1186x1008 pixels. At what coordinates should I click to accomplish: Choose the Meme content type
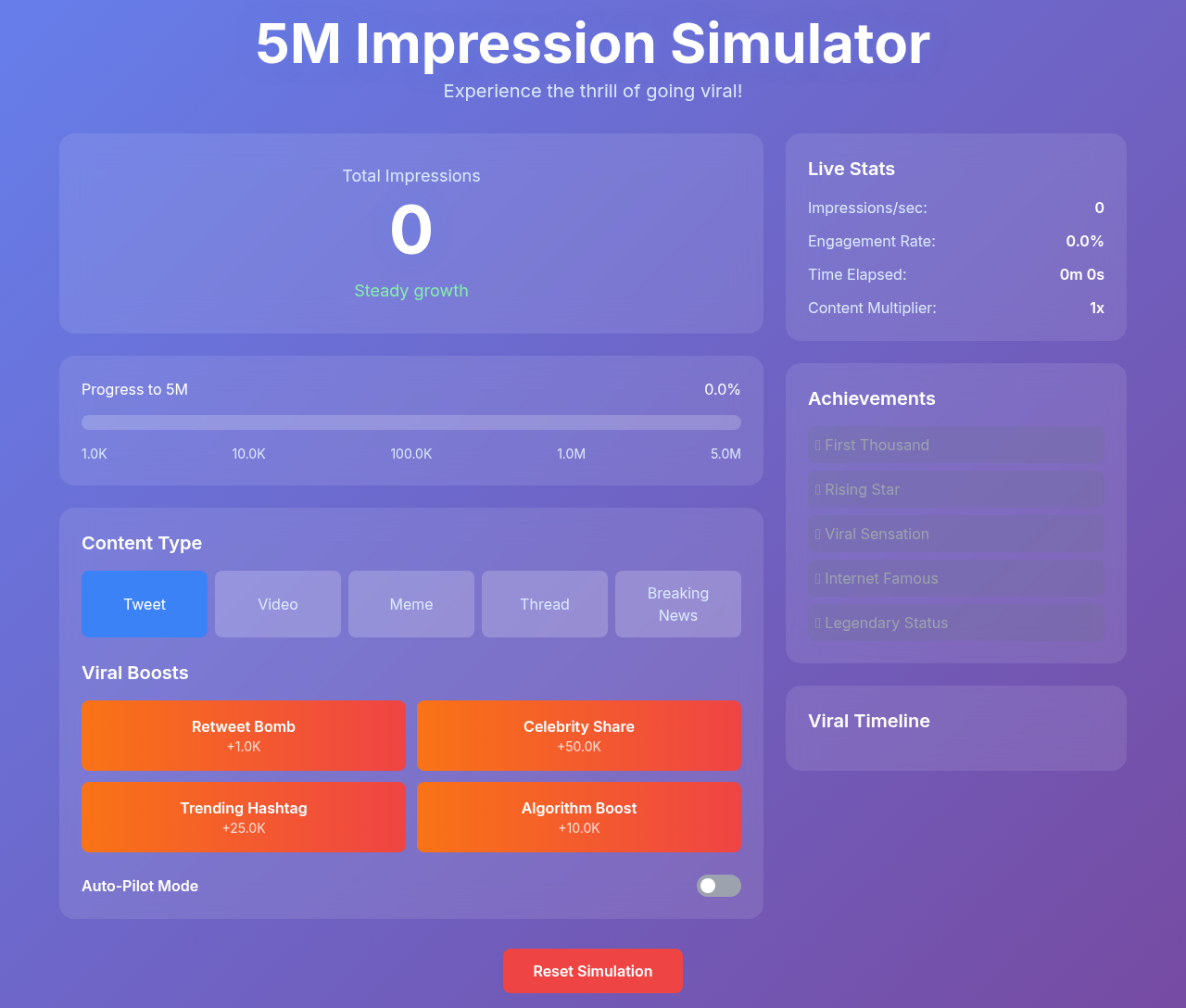(411, 604)
